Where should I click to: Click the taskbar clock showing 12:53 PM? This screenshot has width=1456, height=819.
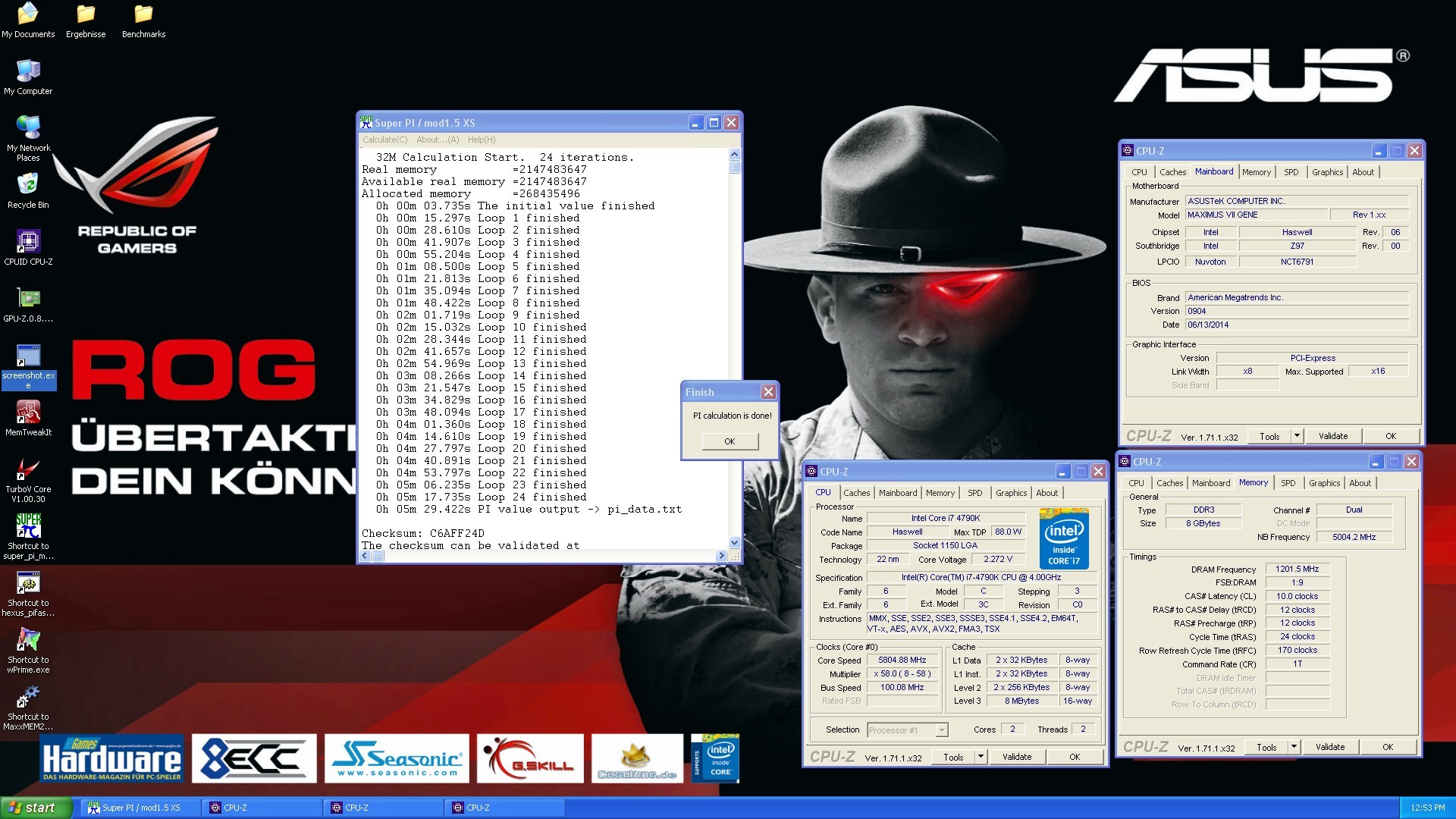point(1428,808)
